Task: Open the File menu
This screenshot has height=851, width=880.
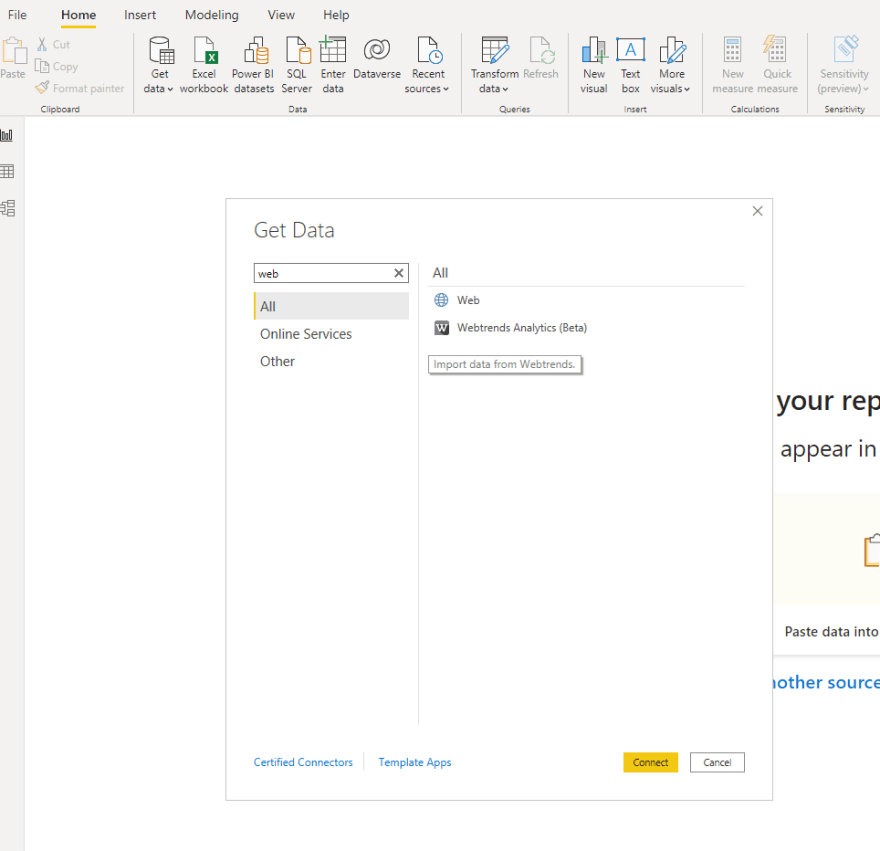Action: pos(17,15)
